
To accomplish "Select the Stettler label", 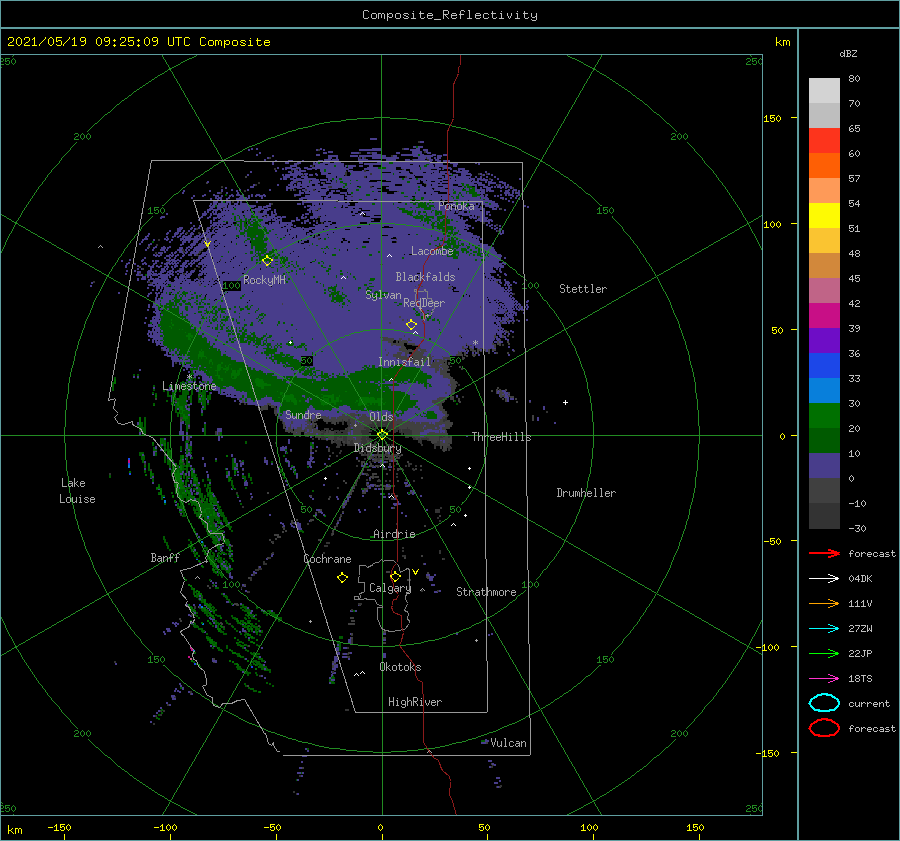I will point(583,289).
